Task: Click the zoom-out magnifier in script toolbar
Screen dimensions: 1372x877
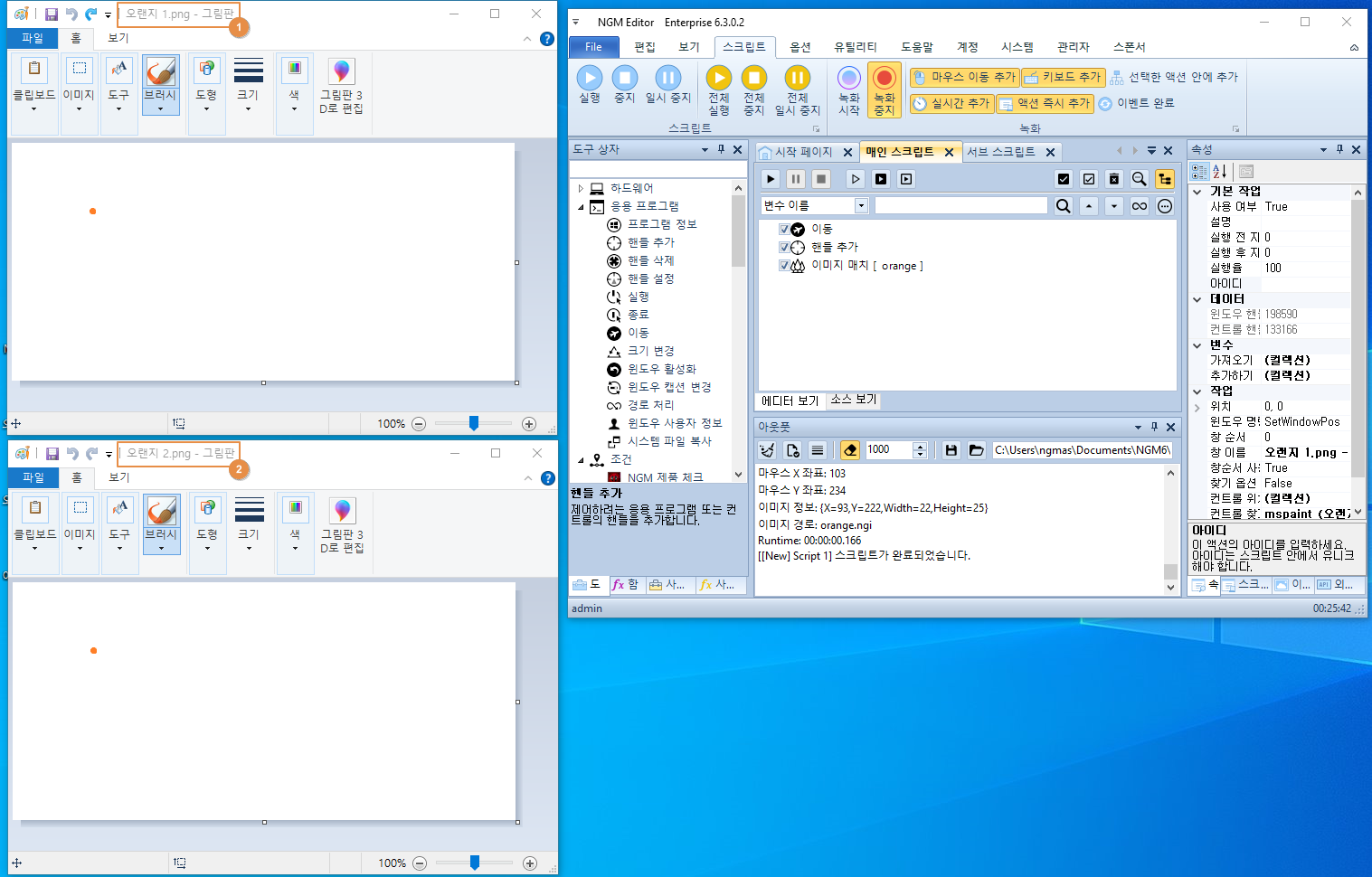Action: (1140, 179)
